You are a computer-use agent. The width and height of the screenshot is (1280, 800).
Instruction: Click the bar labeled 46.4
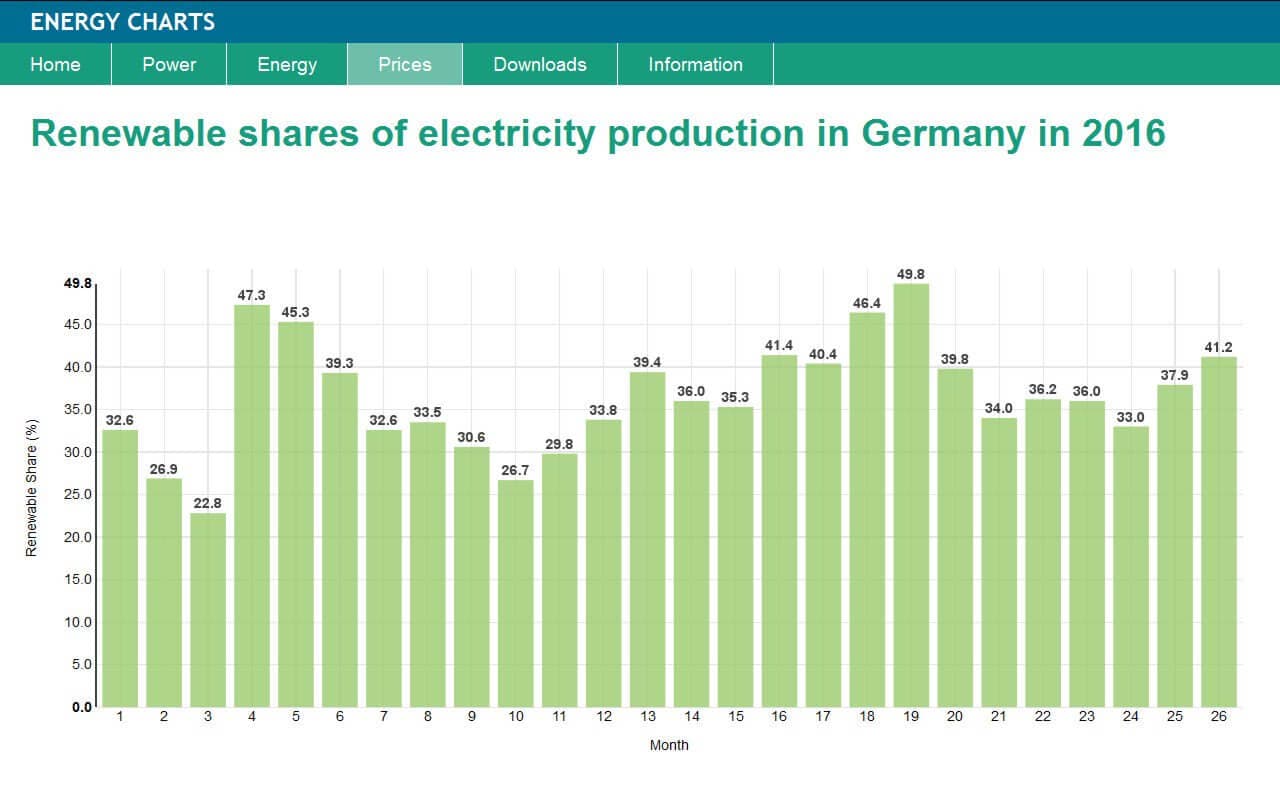pyautogui.click(x=867, y=510)
